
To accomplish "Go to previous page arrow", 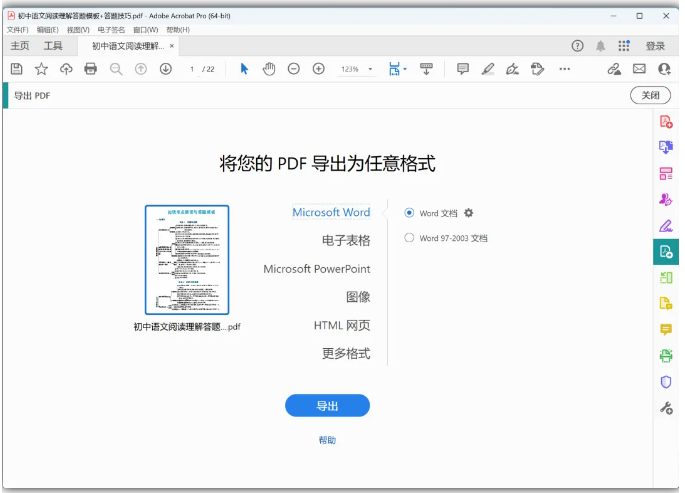I will (x=141, y=69).
